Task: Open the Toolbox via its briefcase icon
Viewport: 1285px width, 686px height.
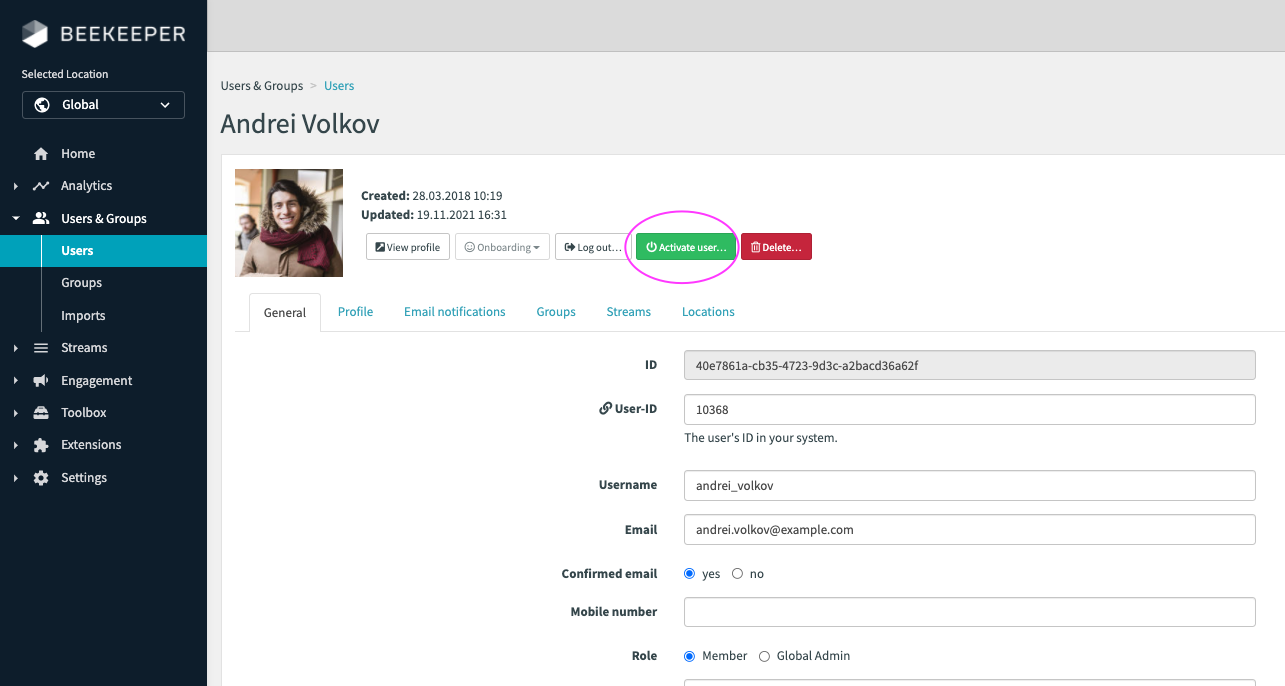Action: 40,412
